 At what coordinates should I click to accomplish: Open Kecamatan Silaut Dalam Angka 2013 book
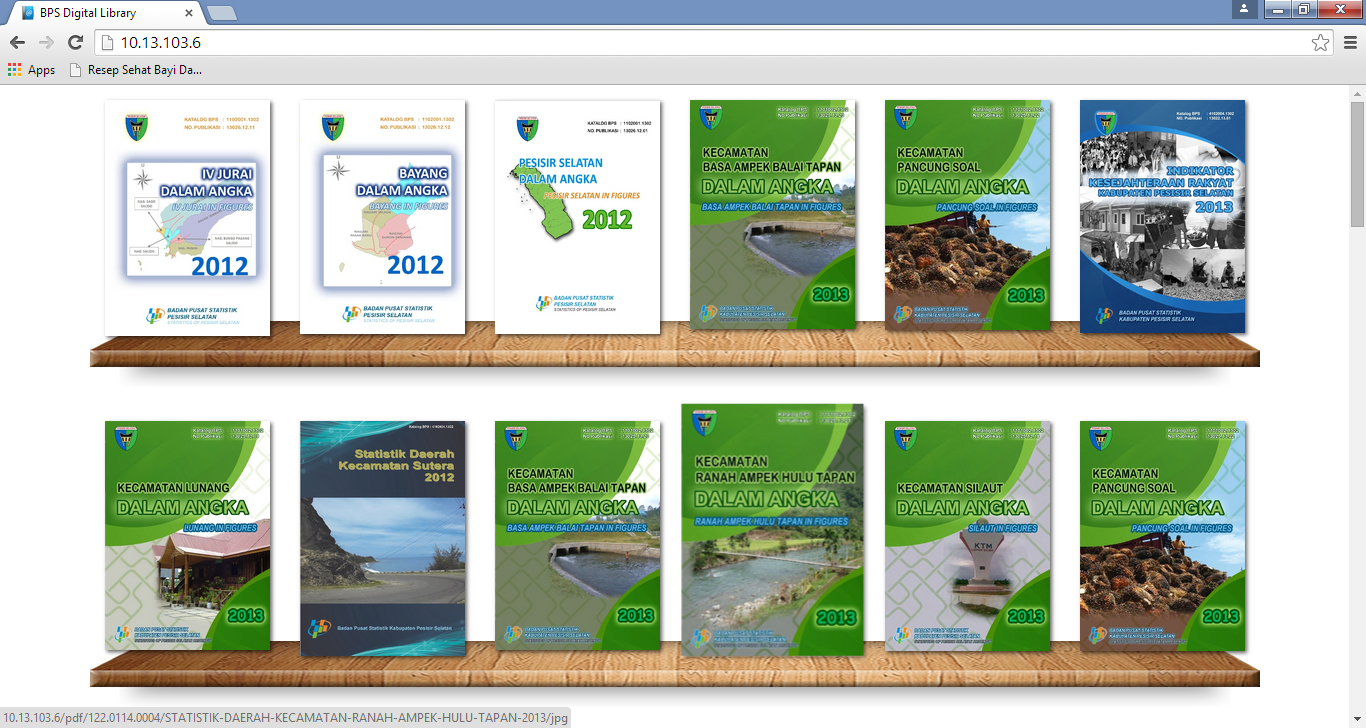(968, 535)
